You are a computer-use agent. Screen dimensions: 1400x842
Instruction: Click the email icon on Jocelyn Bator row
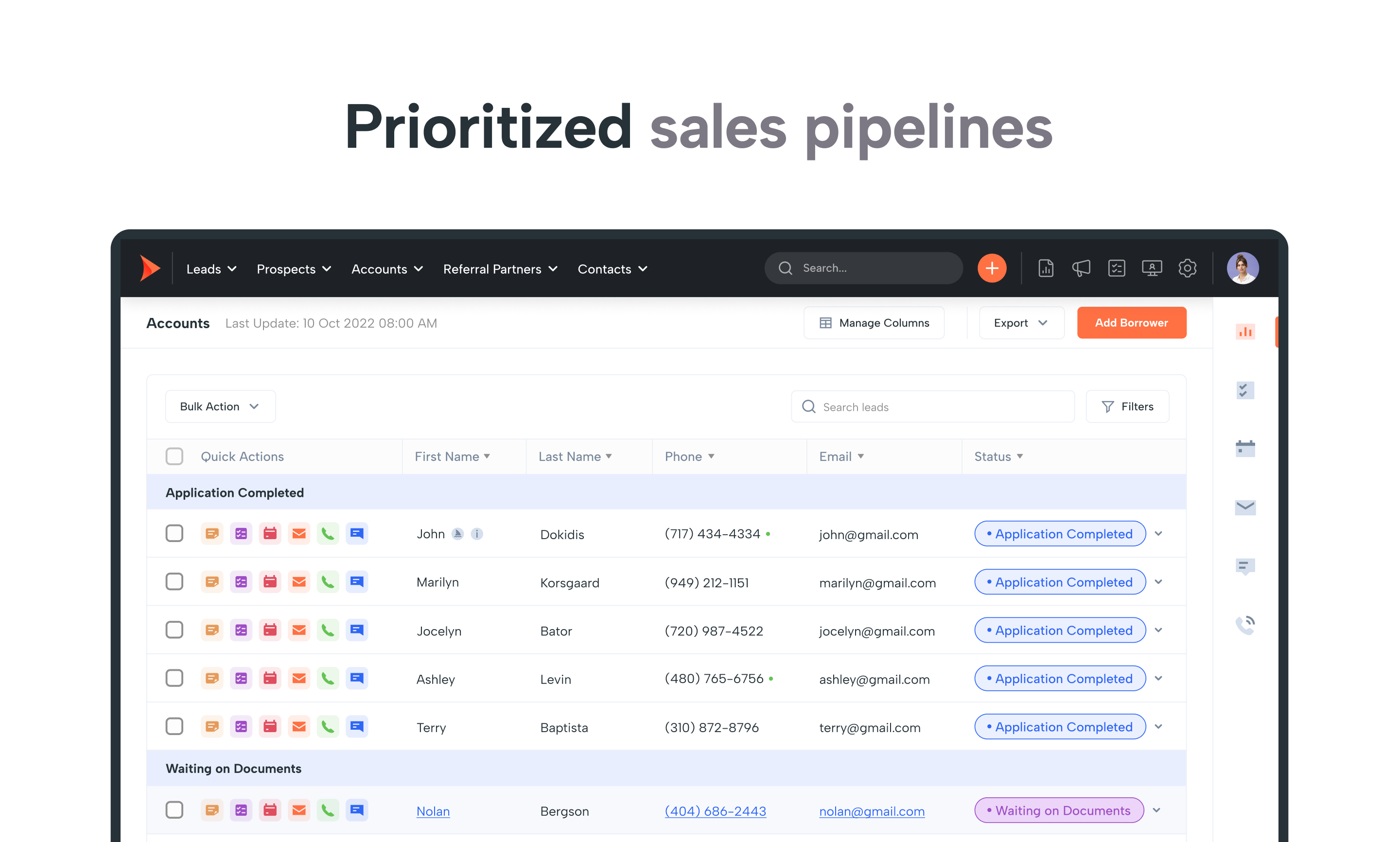pyautogui.click(x=298, y=630)
